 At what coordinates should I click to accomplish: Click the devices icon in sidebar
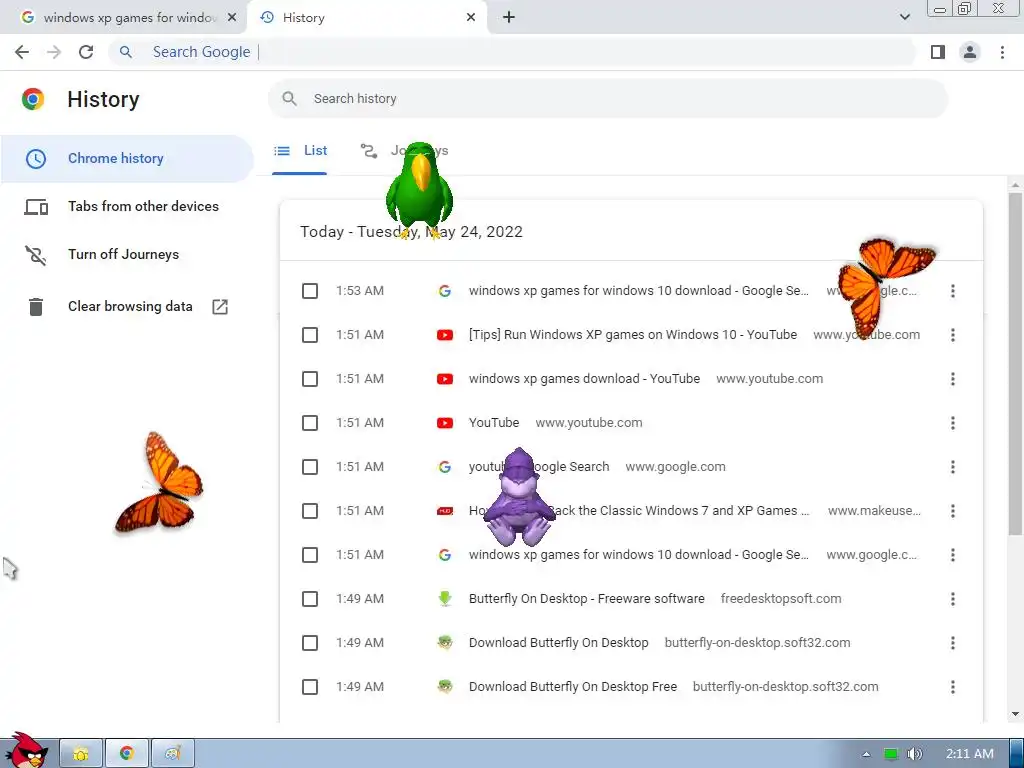36,207
